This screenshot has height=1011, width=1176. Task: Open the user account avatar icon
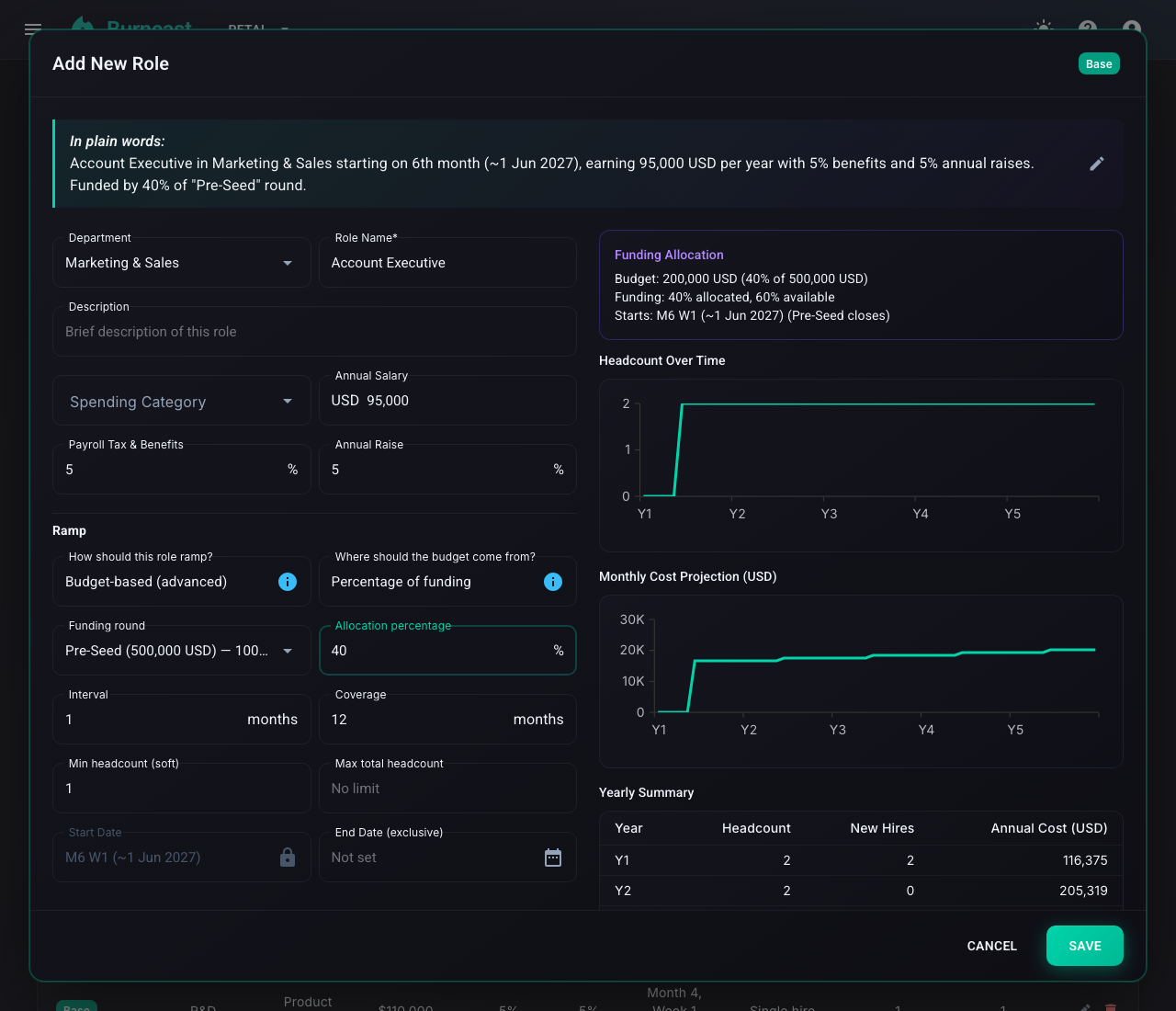pyautogui.click(x=1132, y=28)
